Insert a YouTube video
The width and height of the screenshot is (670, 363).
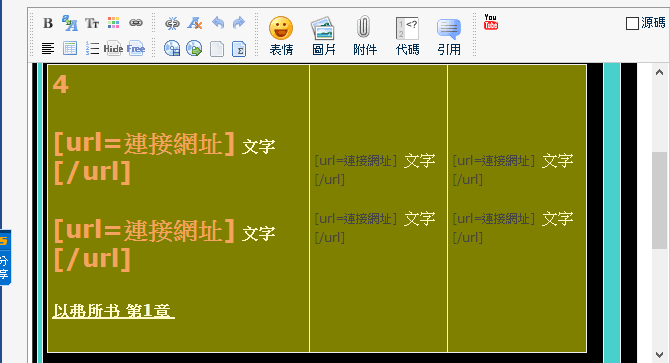(x=491, y=22)
